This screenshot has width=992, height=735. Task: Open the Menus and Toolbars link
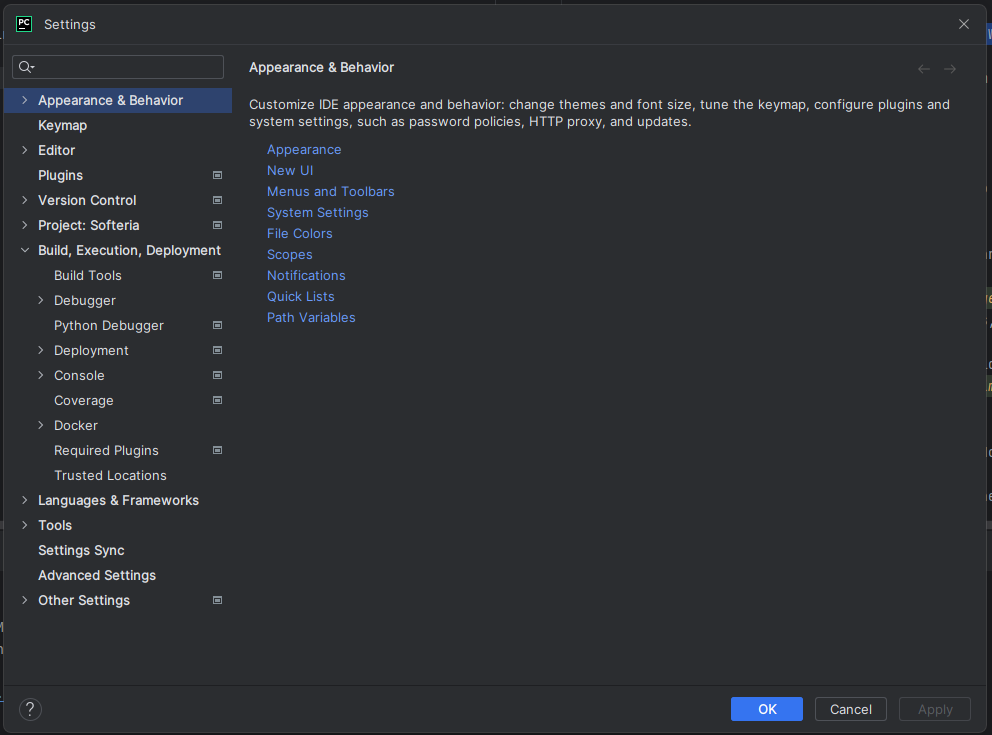[x=330, y=191]
